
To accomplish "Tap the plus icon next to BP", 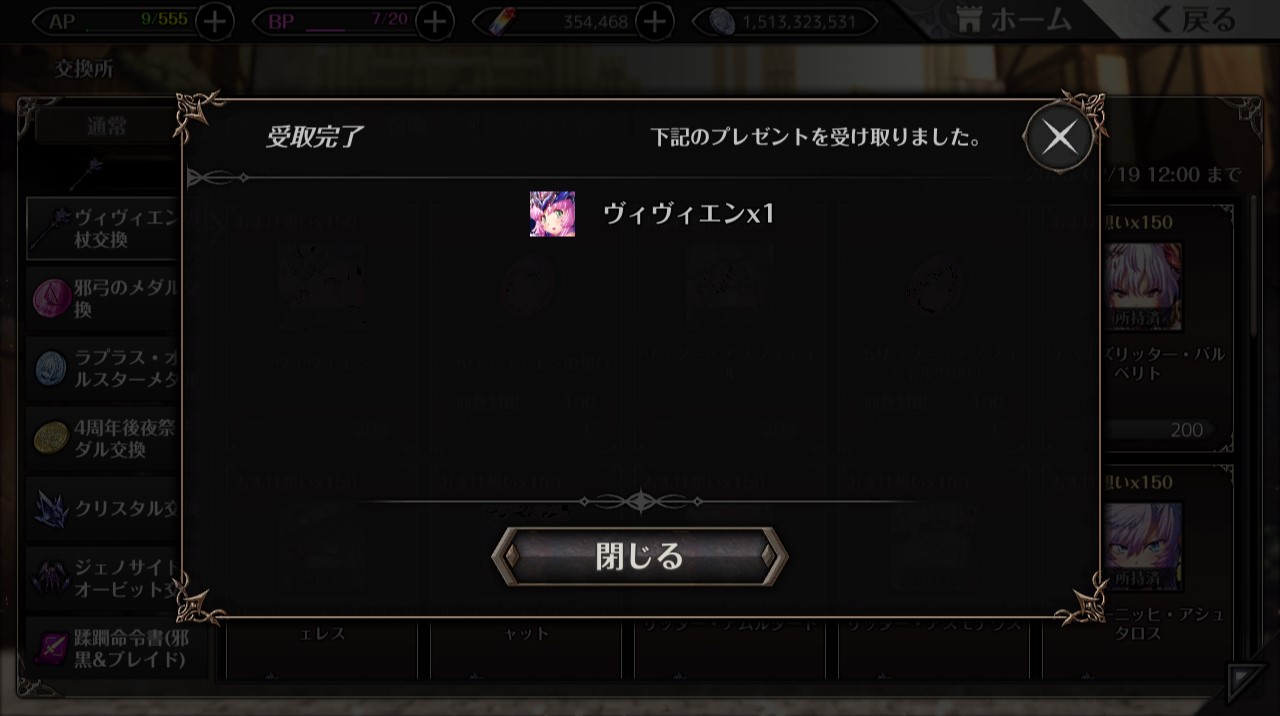I will coord(434,21).
